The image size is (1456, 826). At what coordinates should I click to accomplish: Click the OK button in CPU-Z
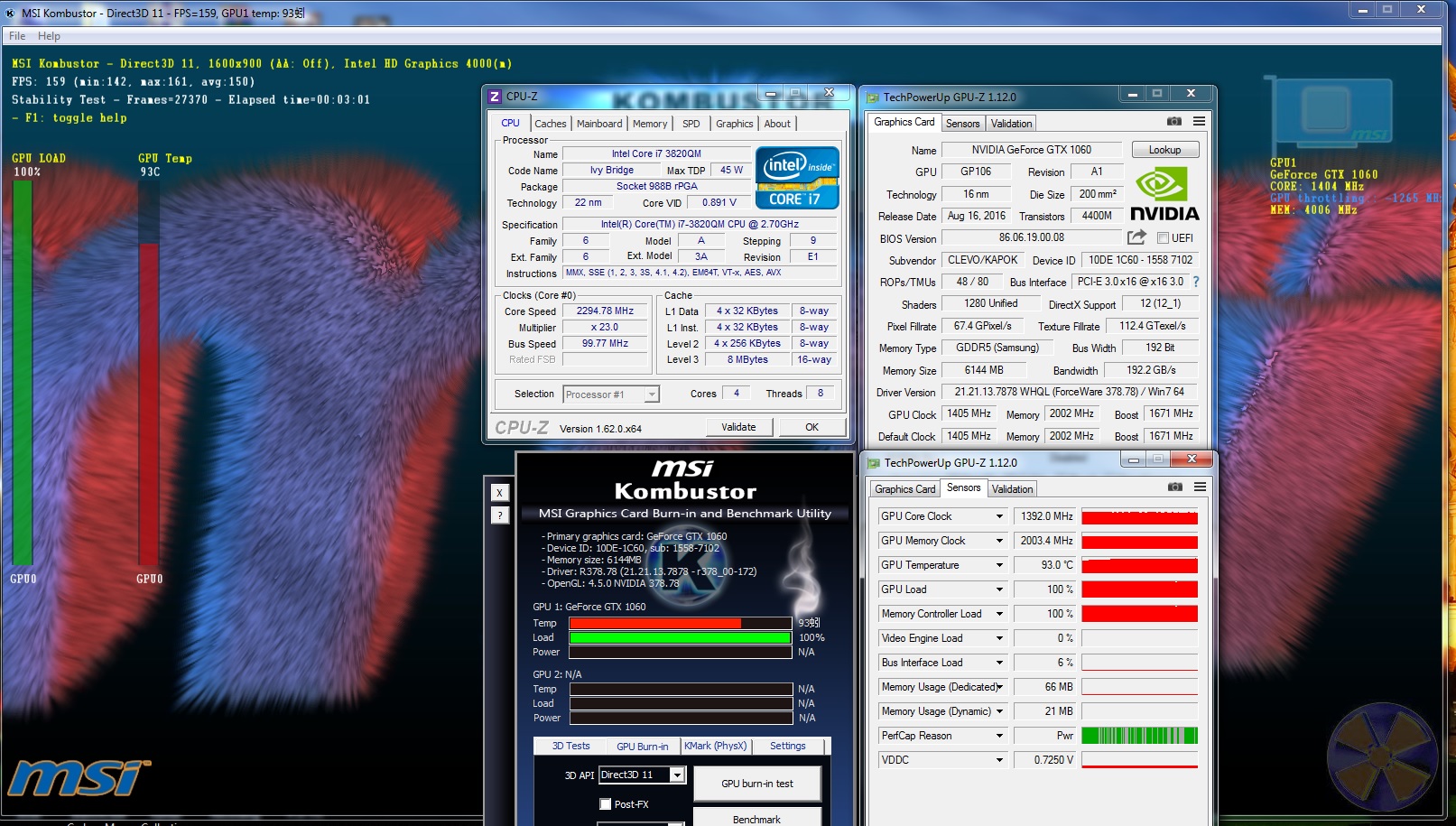coord(812,427)
